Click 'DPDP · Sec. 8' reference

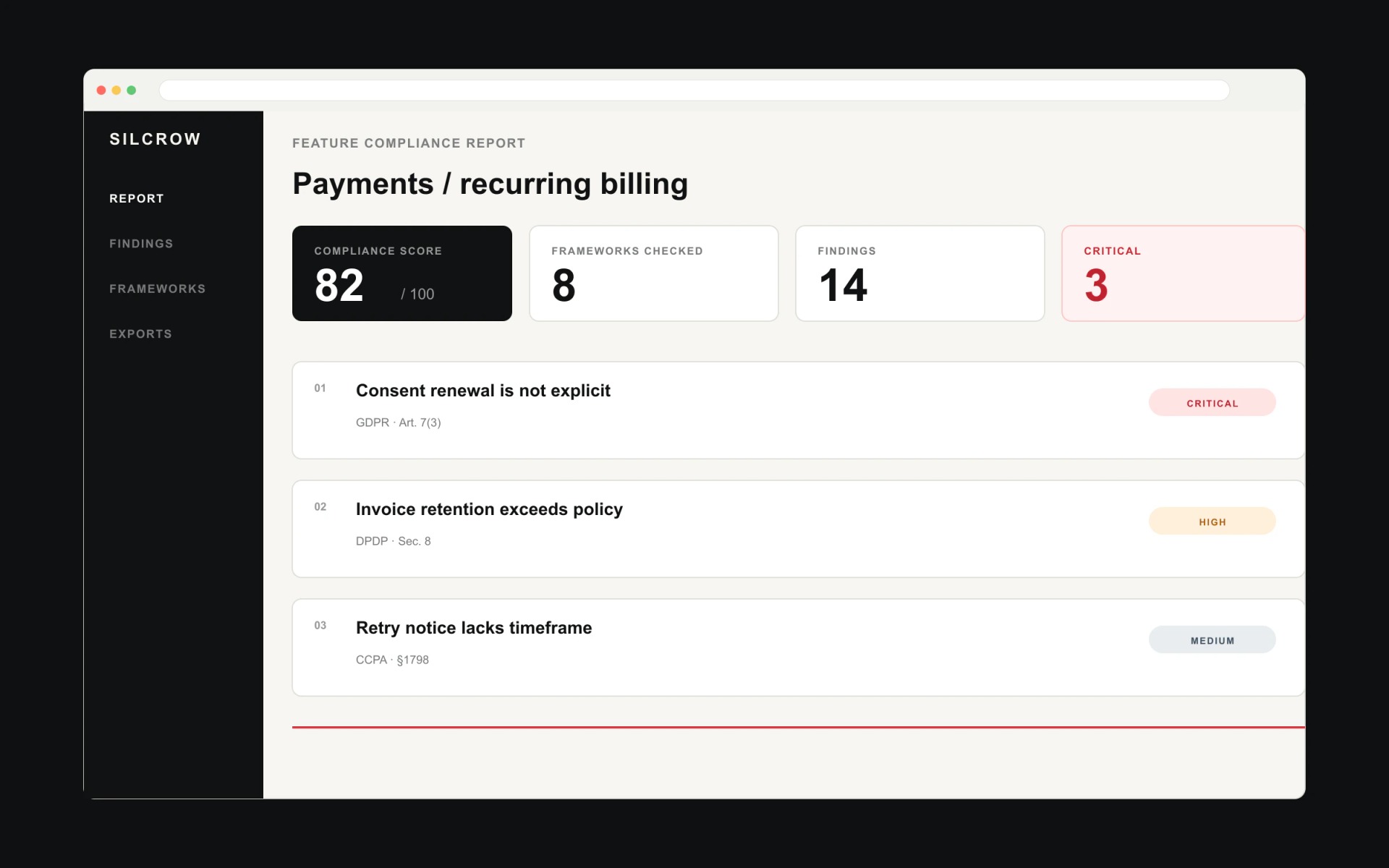click(393, 541)
